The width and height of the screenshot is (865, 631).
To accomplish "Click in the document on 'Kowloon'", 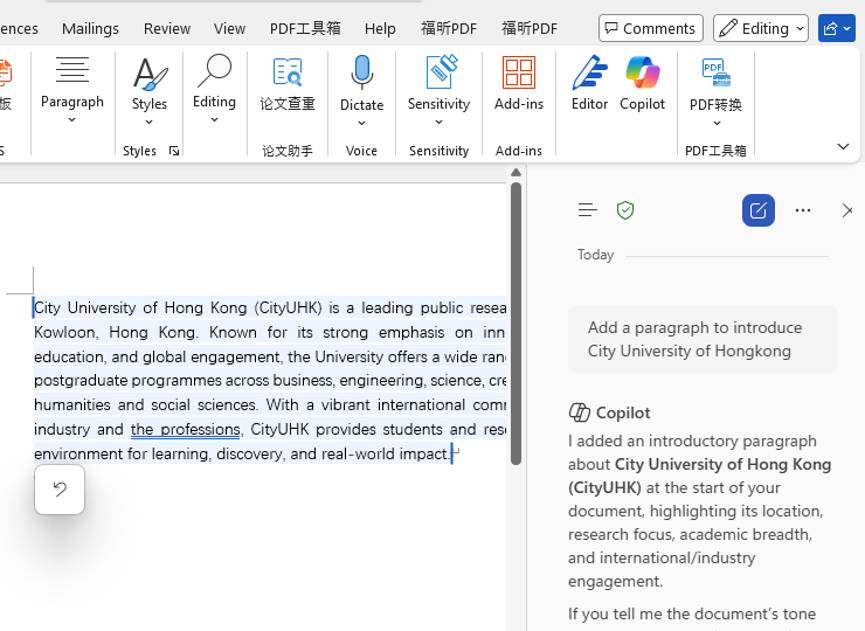I will 66,333.
